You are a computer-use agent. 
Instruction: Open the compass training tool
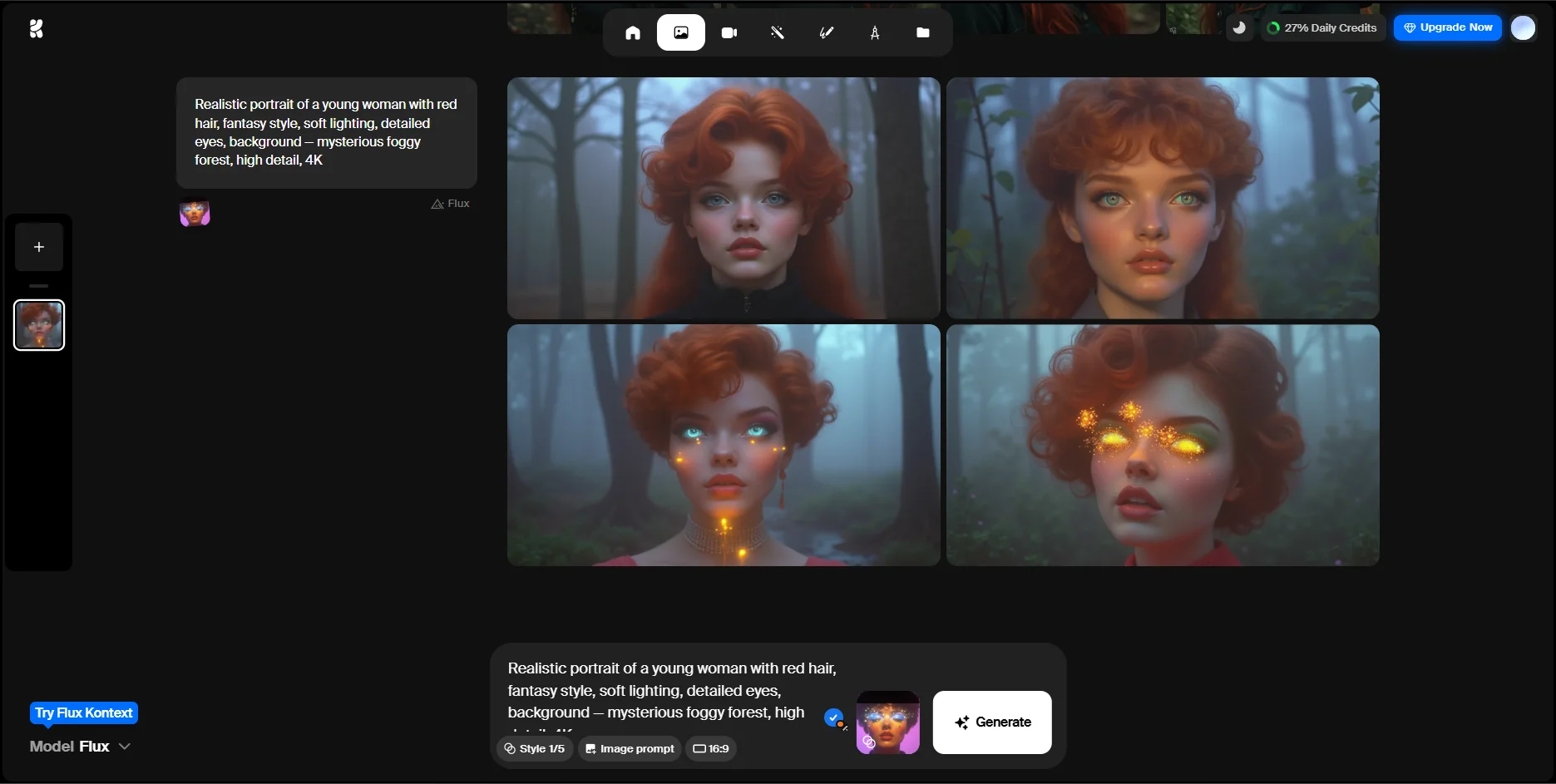tap(874, 32)
